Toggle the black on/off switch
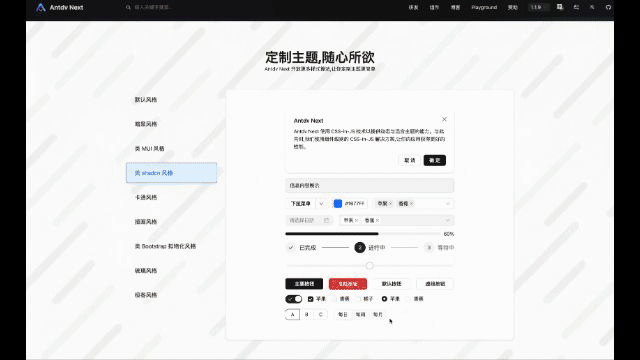 point(293,299)
